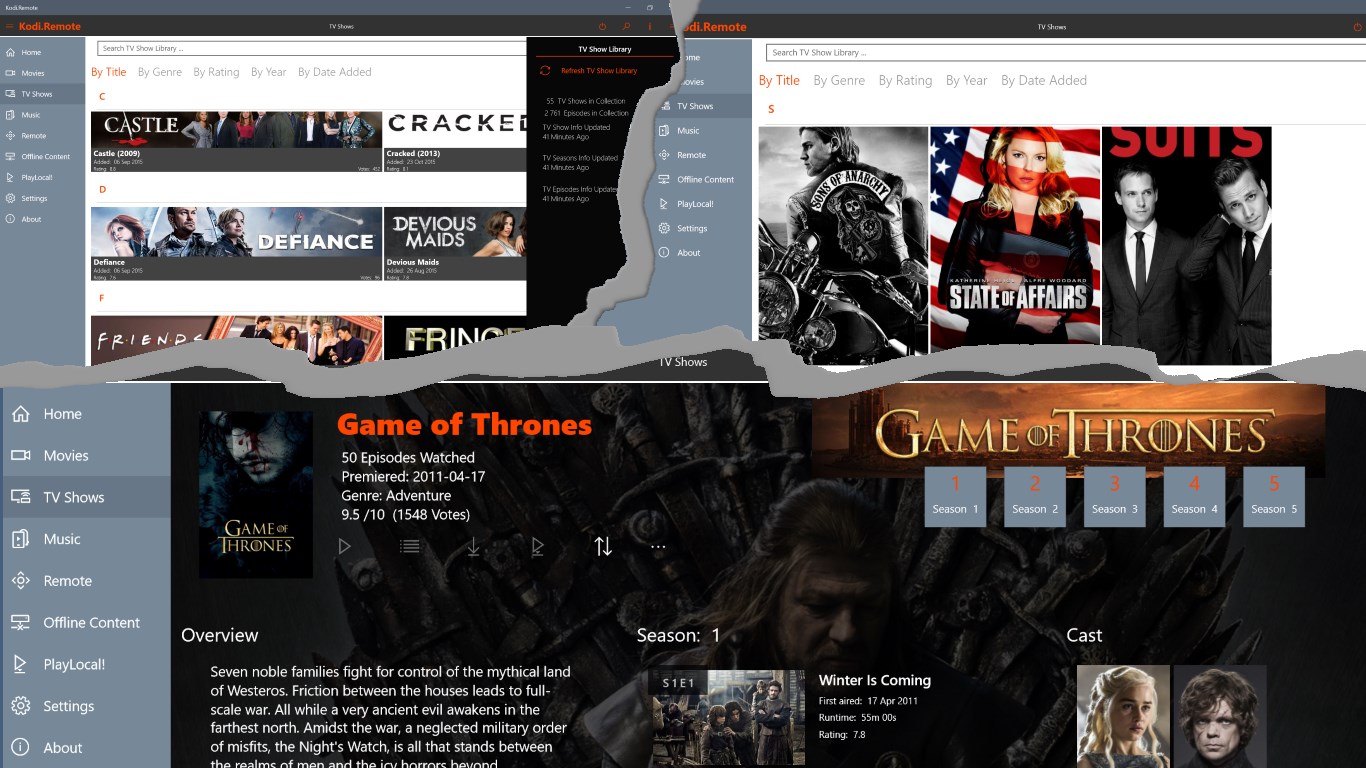
Task: Open Season 1 button
Action: coord(955,497)
